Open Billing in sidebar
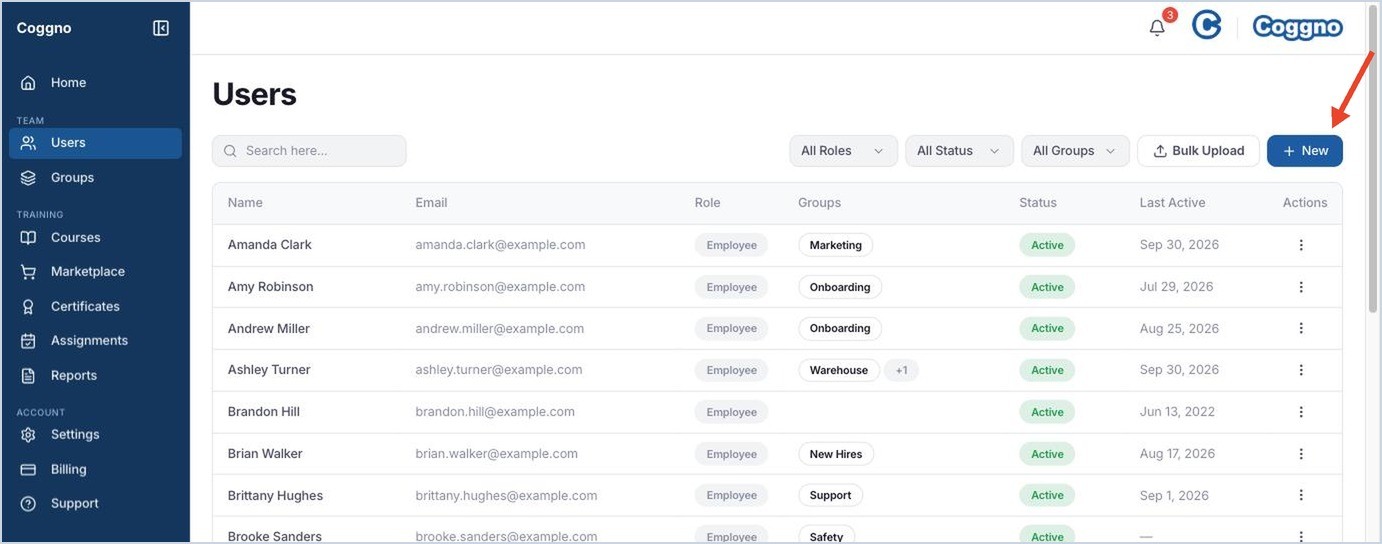 pyautogui.click(x=95, y=470)
